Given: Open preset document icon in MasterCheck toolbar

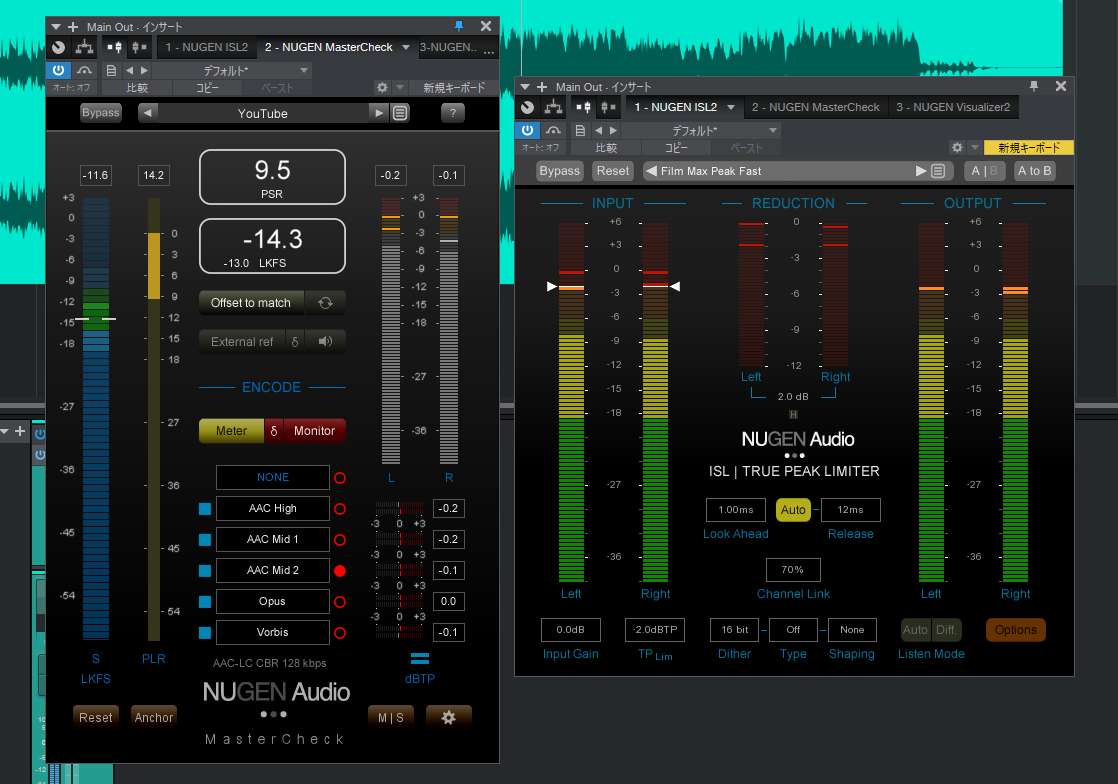Looking at the screenshot, I should [x=111, y=70].
